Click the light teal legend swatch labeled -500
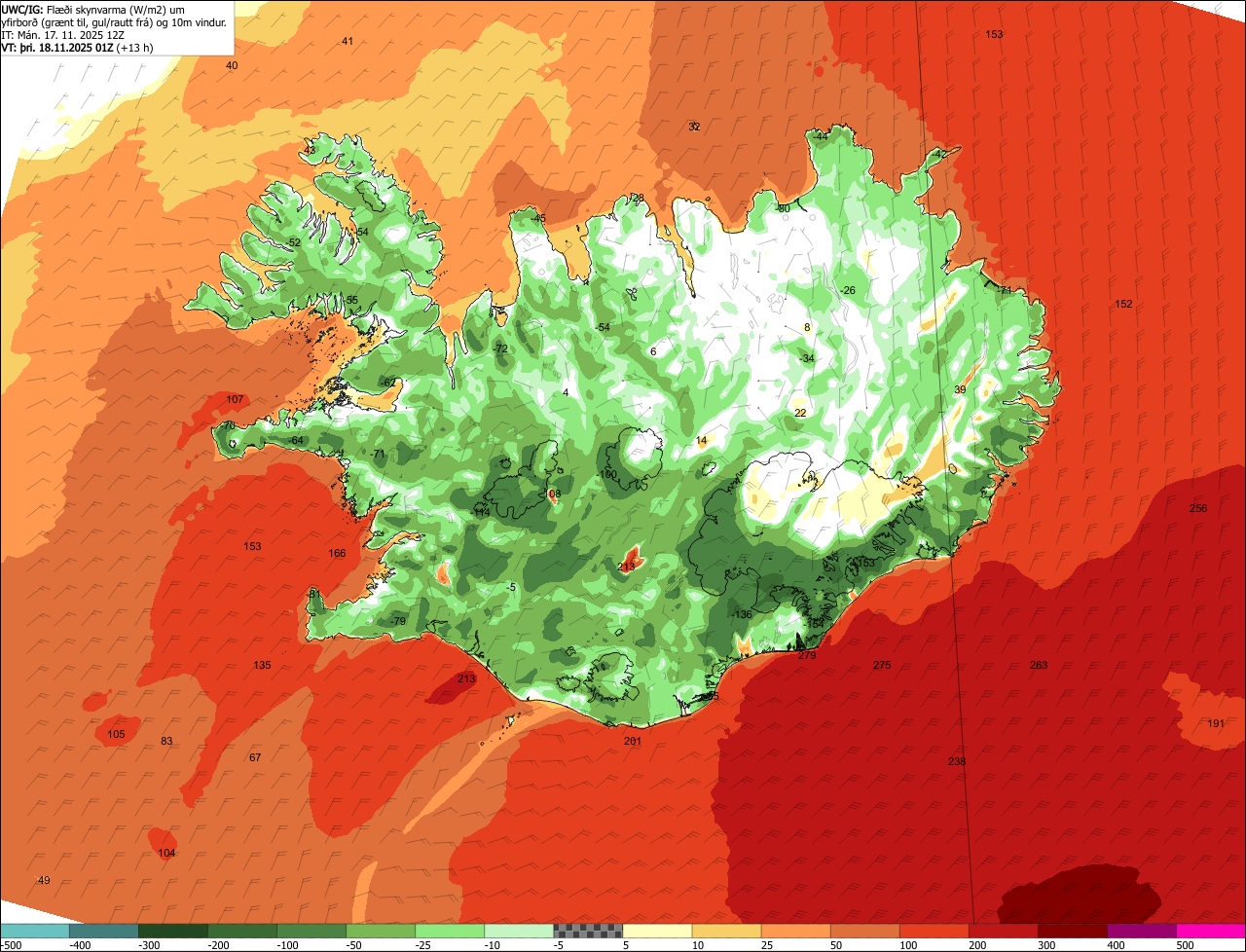The height and width of the screenshot is (952, 1246). click(x=35, y=931)
